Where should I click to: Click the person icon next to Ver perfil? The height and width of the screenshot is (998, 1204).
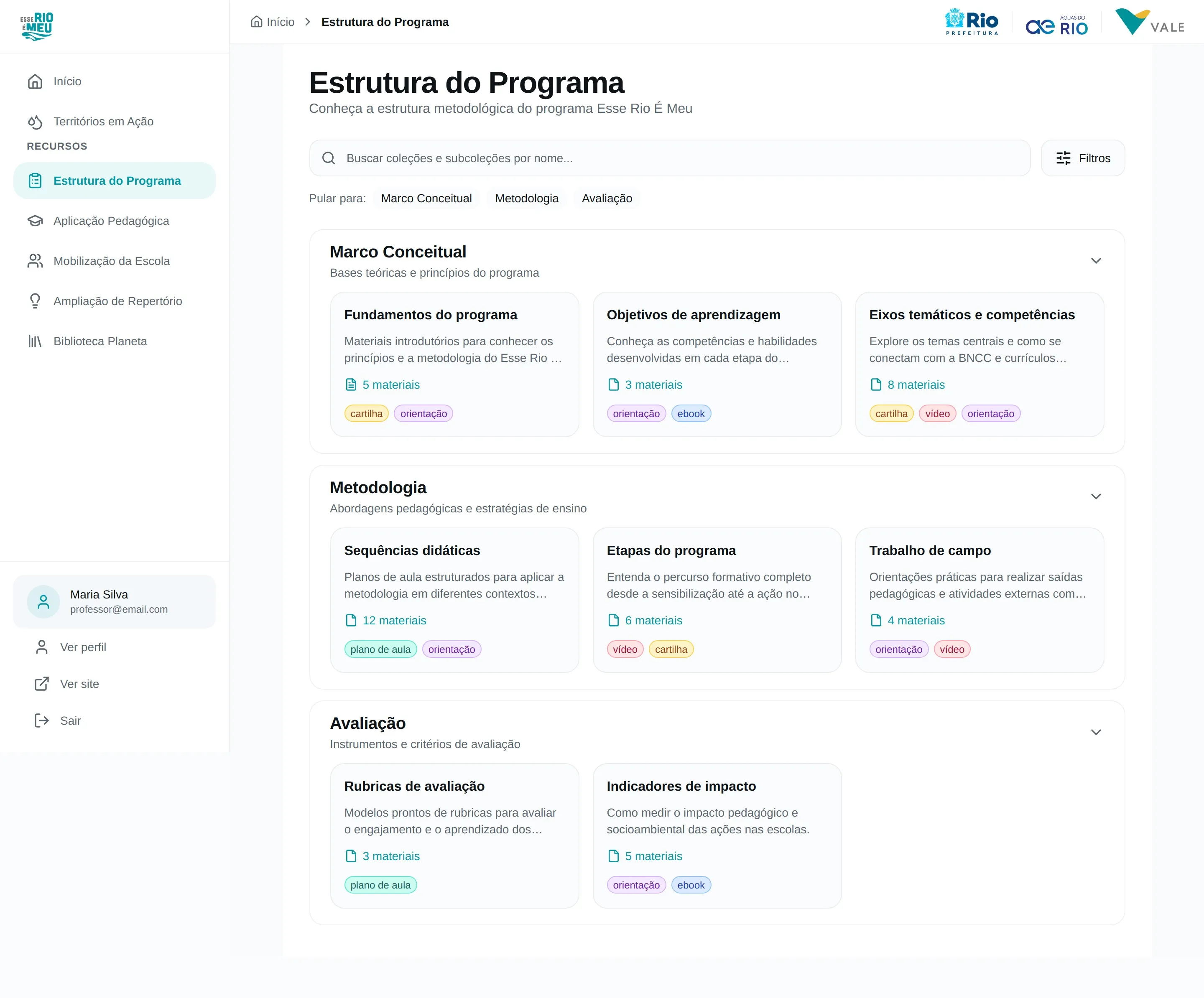[42, 647]
